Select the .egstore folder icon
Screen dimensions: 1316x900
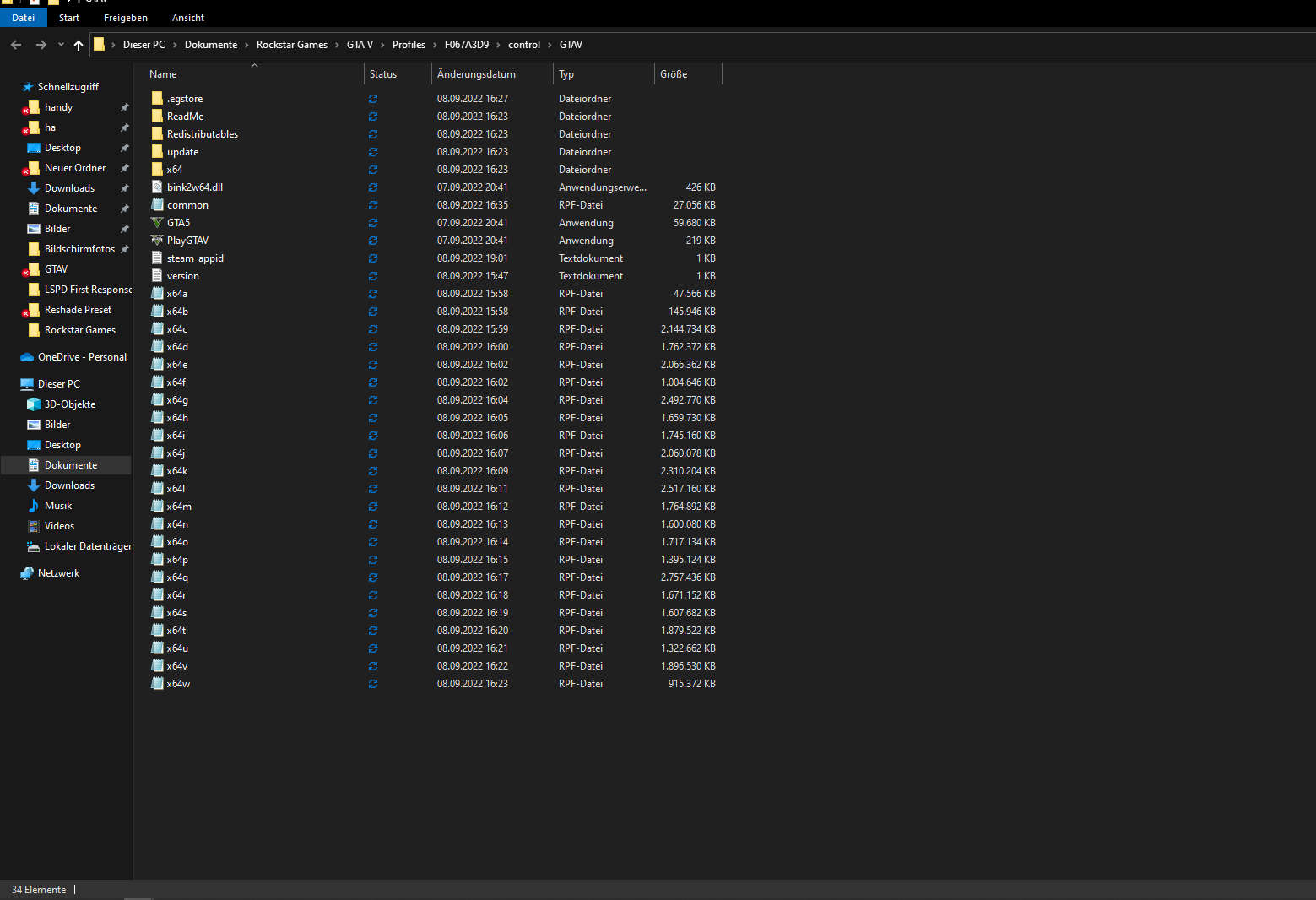pos(157,99)
